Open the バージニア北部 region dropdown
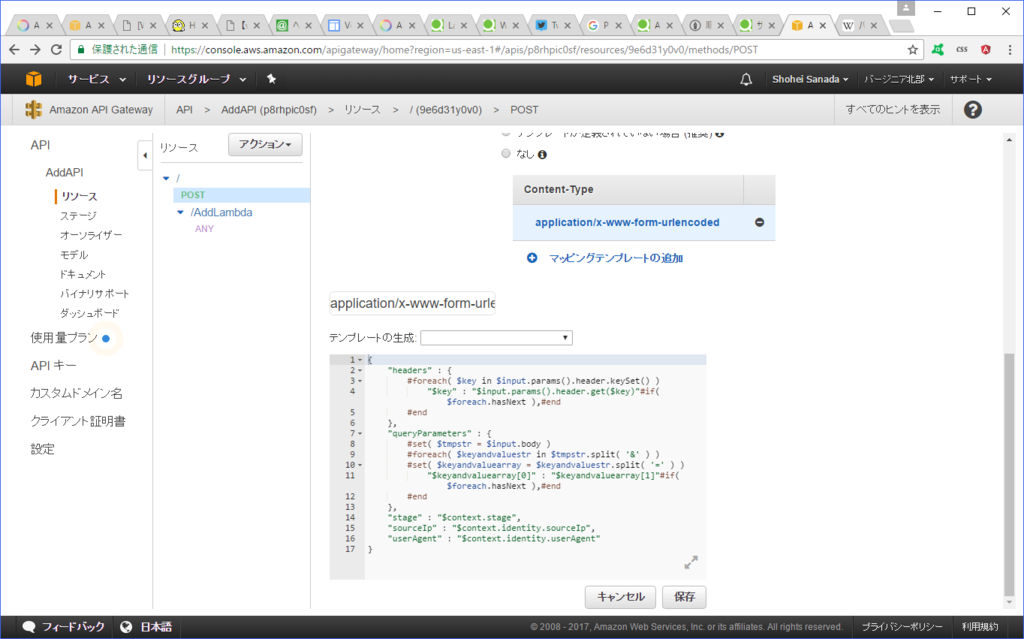1024x639 pixels. click(899, 79)
